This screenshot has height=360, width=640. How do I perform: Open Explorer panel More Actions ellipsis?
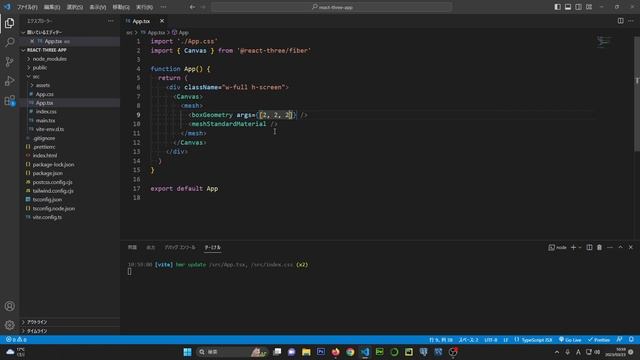pyautogui.click(x=111, y=21)
